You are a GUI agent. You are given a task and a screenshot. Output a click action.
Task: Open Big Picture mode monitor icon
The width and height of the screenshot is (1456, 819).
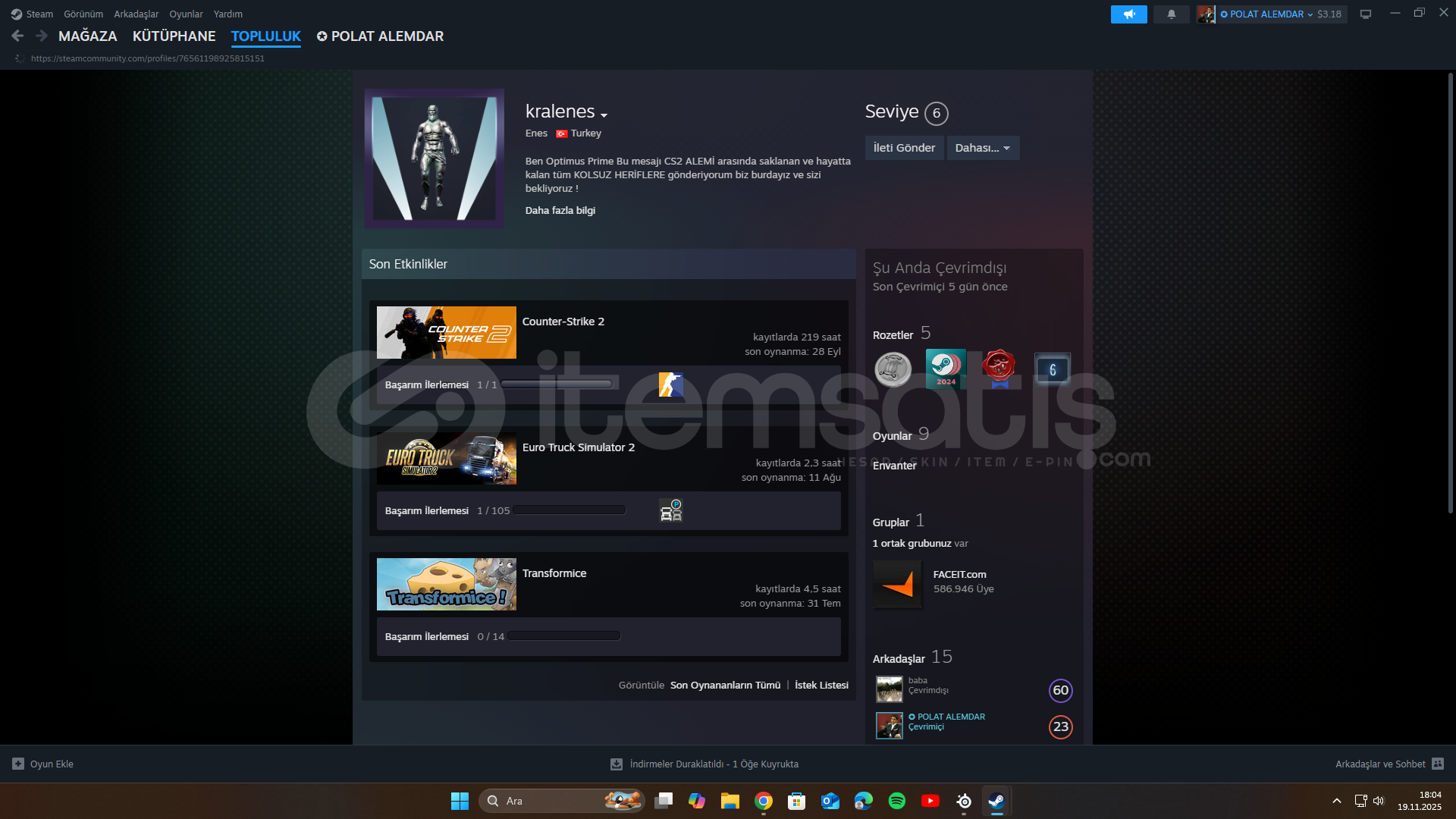pyautogui.click(x=1366, y=14)
